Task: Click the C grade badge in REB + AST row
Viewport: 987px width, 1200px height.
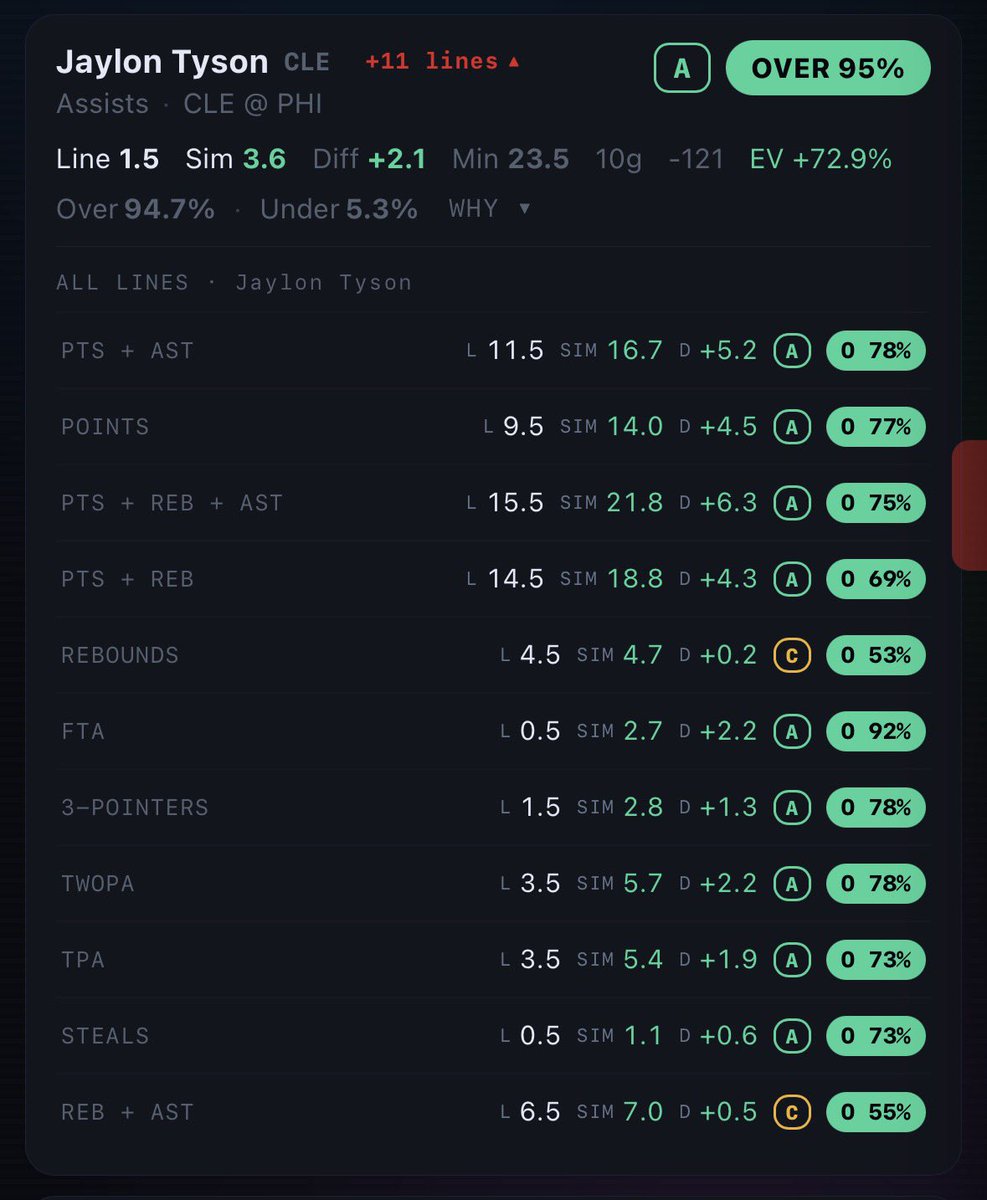Action: [792, 1112]
